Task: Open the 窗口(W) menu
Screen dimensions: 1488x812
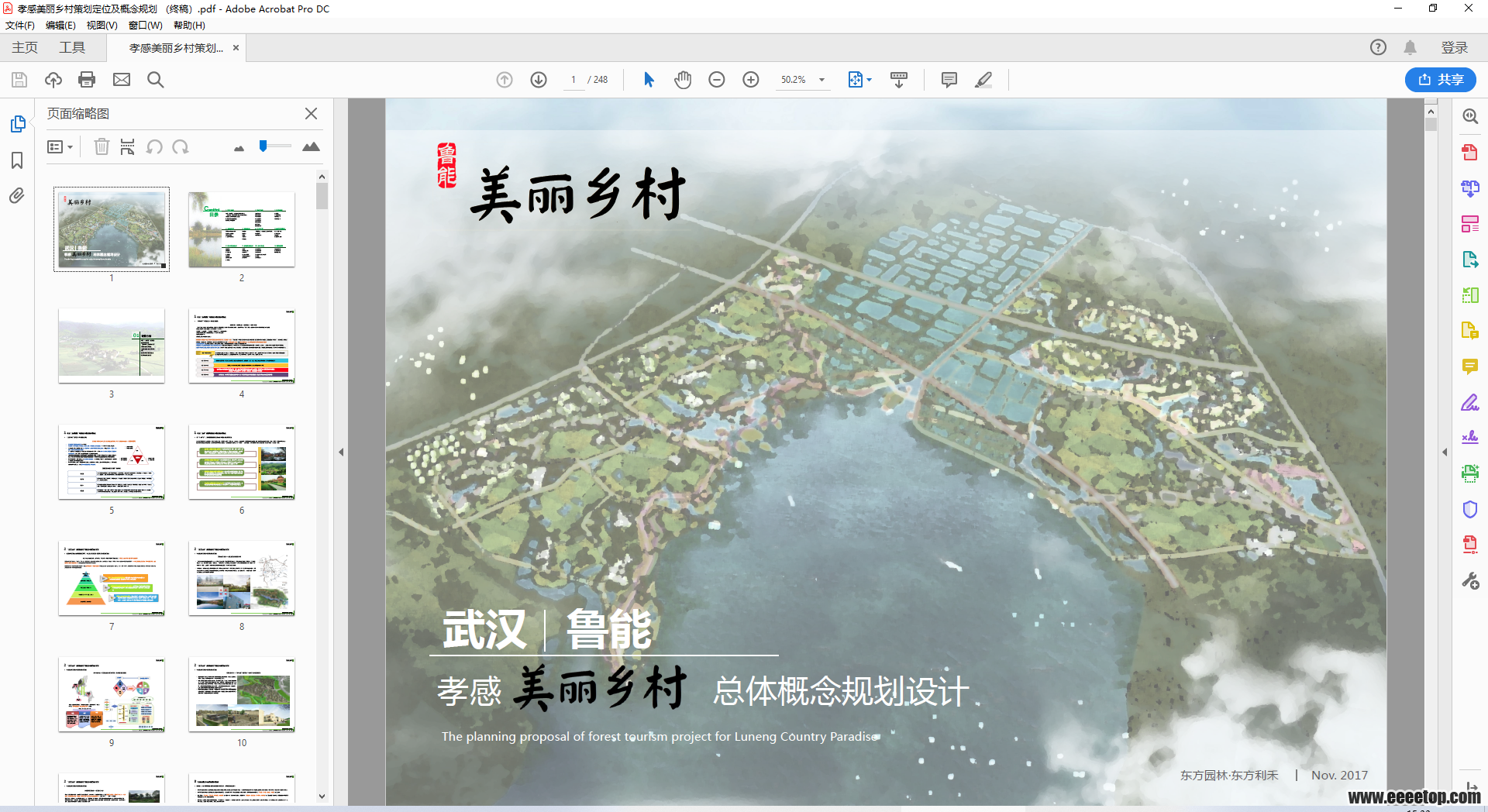Action: [145, 26]
